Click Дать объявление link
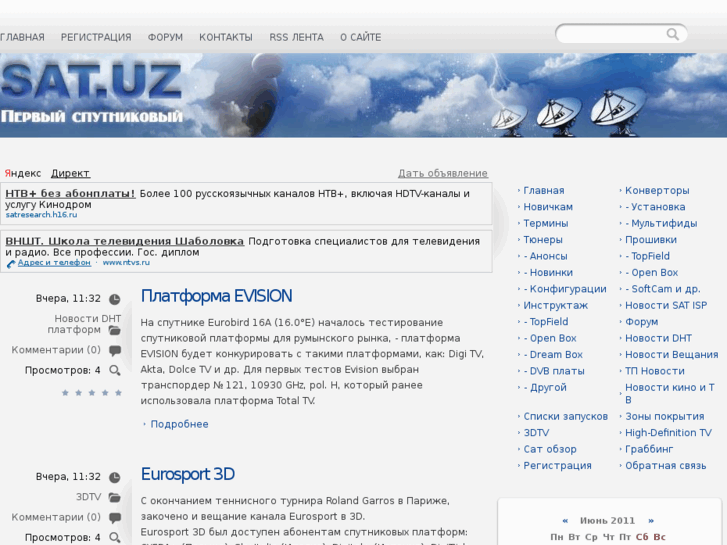 (x=443, y=173)
